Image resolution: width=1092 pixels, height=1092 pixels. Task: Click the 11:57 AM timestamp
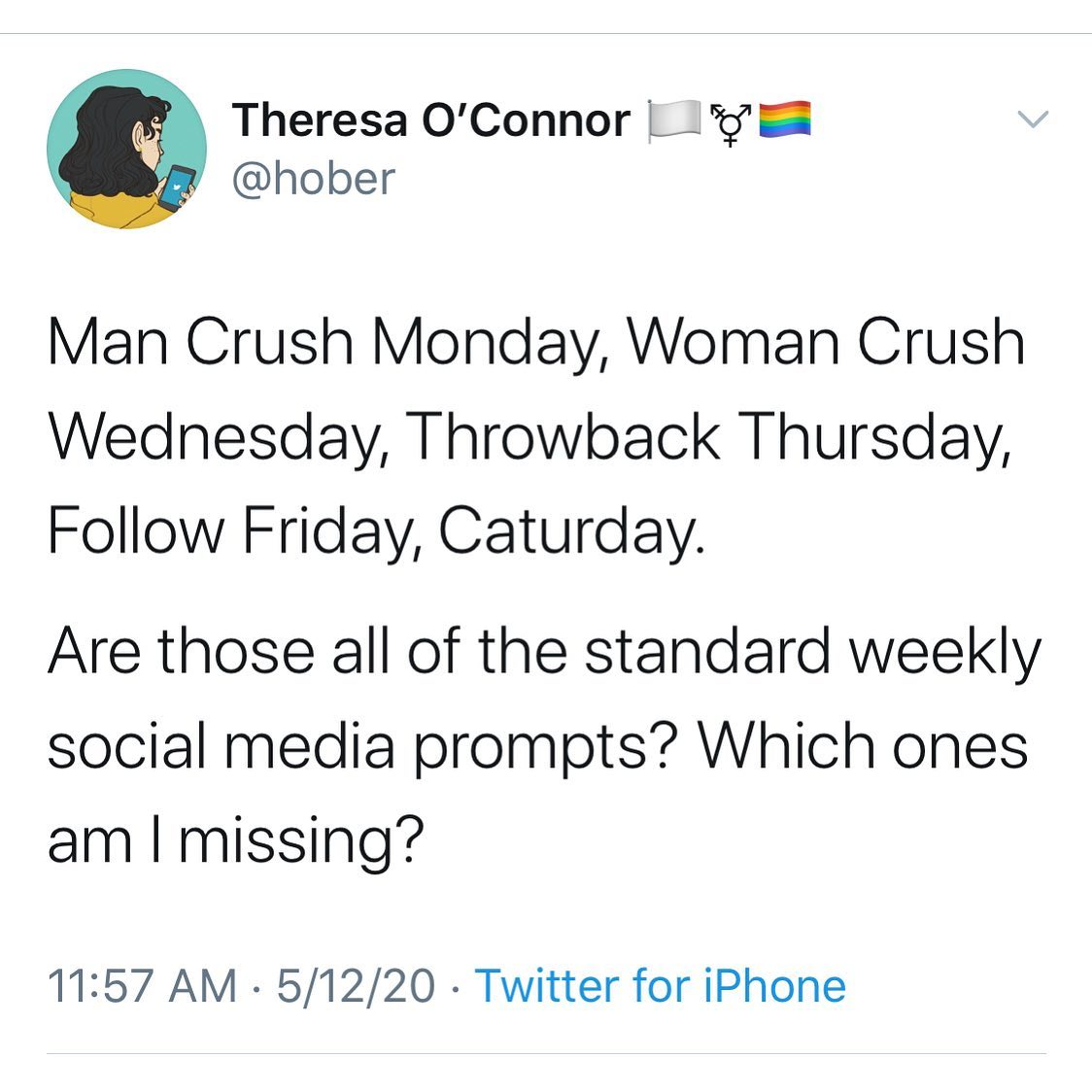tap(142, 985)
